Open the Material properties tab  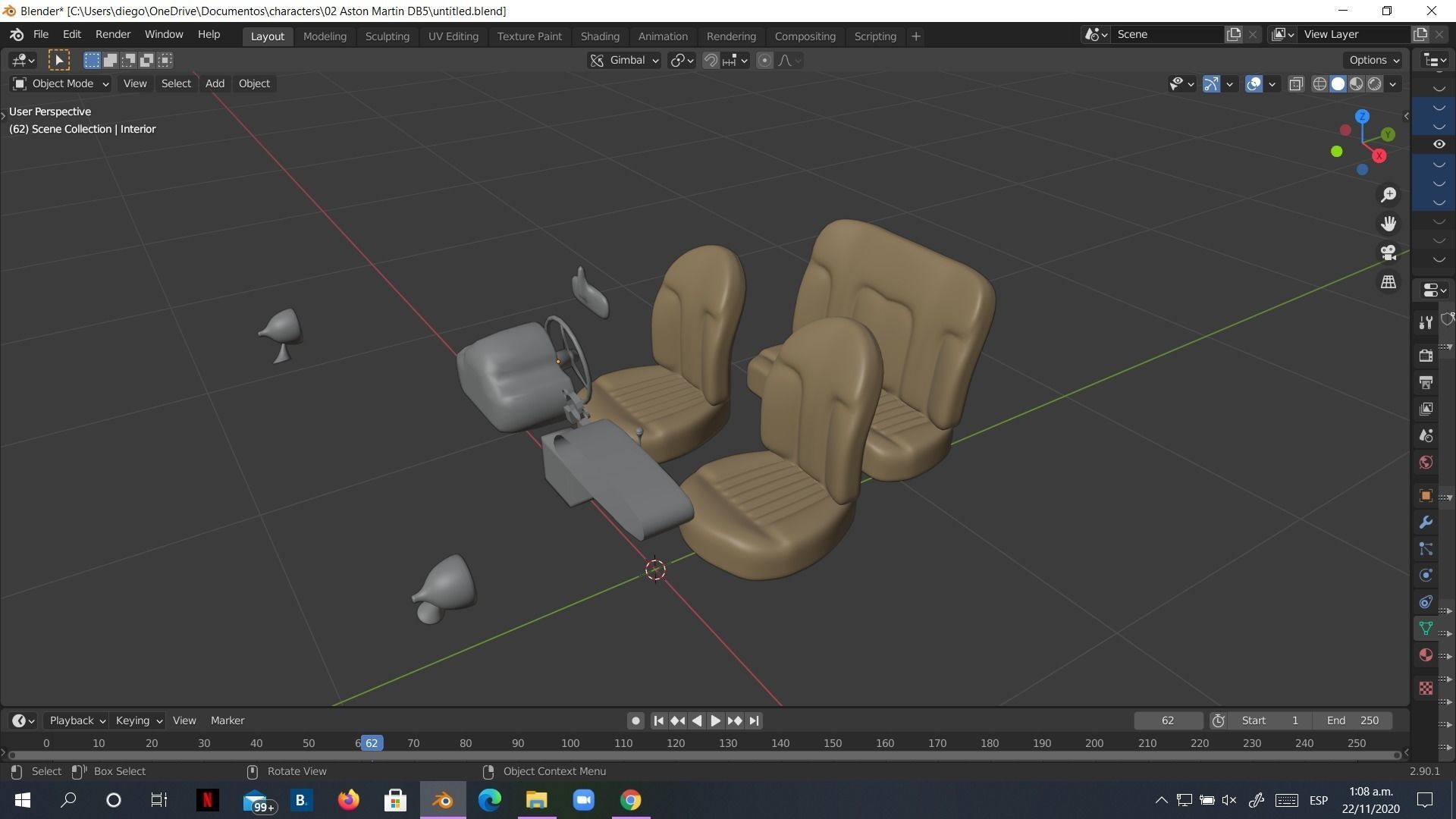[1426, 654]
